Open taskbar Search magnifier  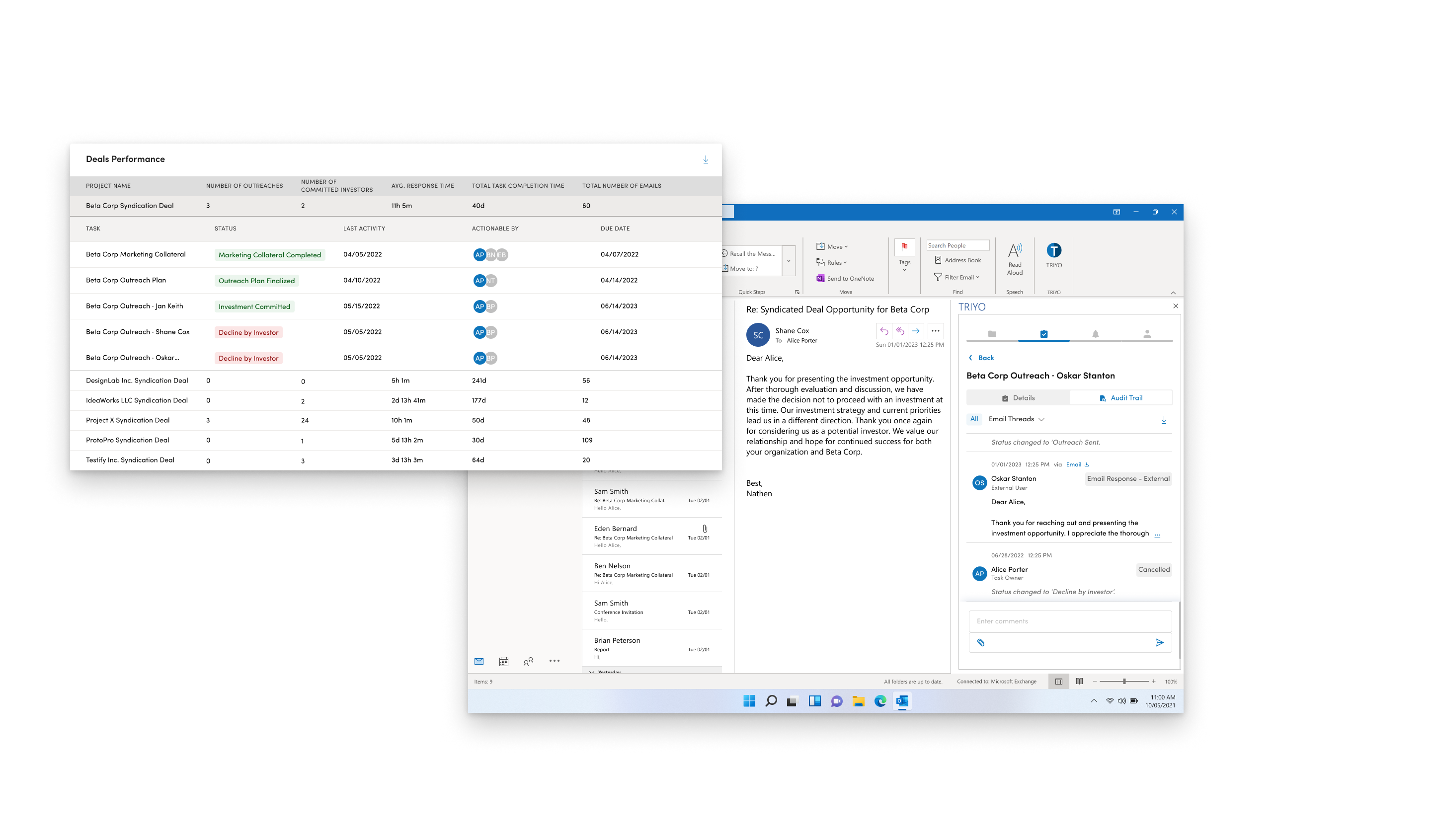pos(771,701)
